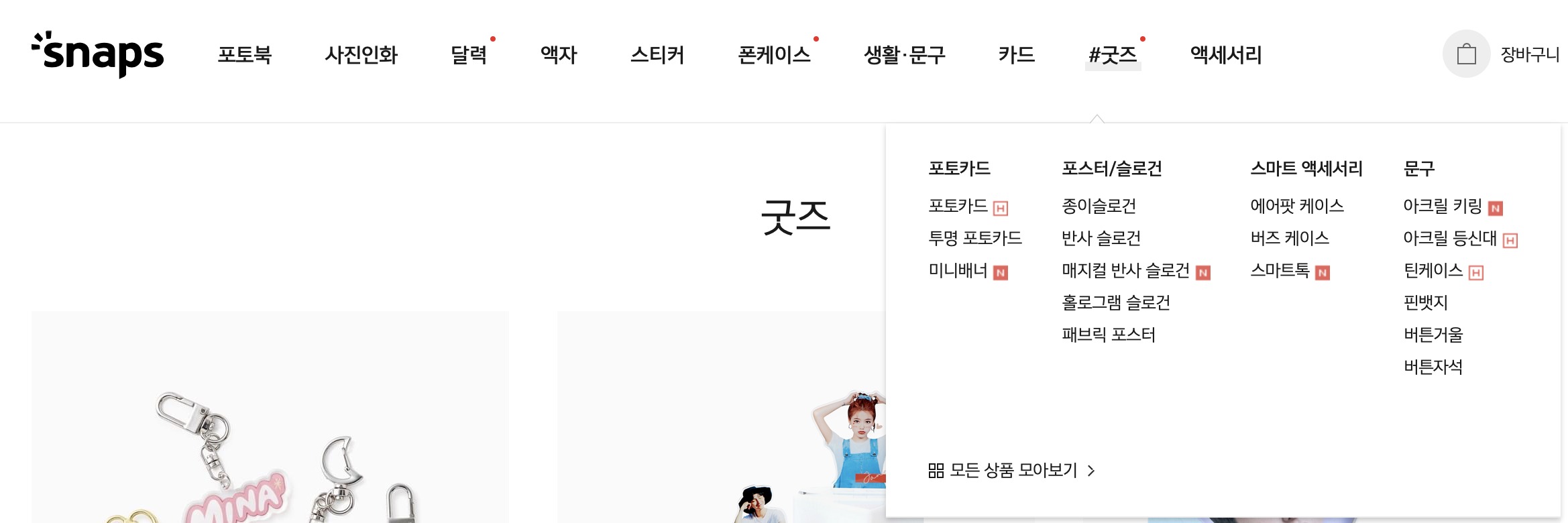Click the N badge next to 미니배너
The height and width of the screenshot is (523, 1568).
(x=1001, y=273)
